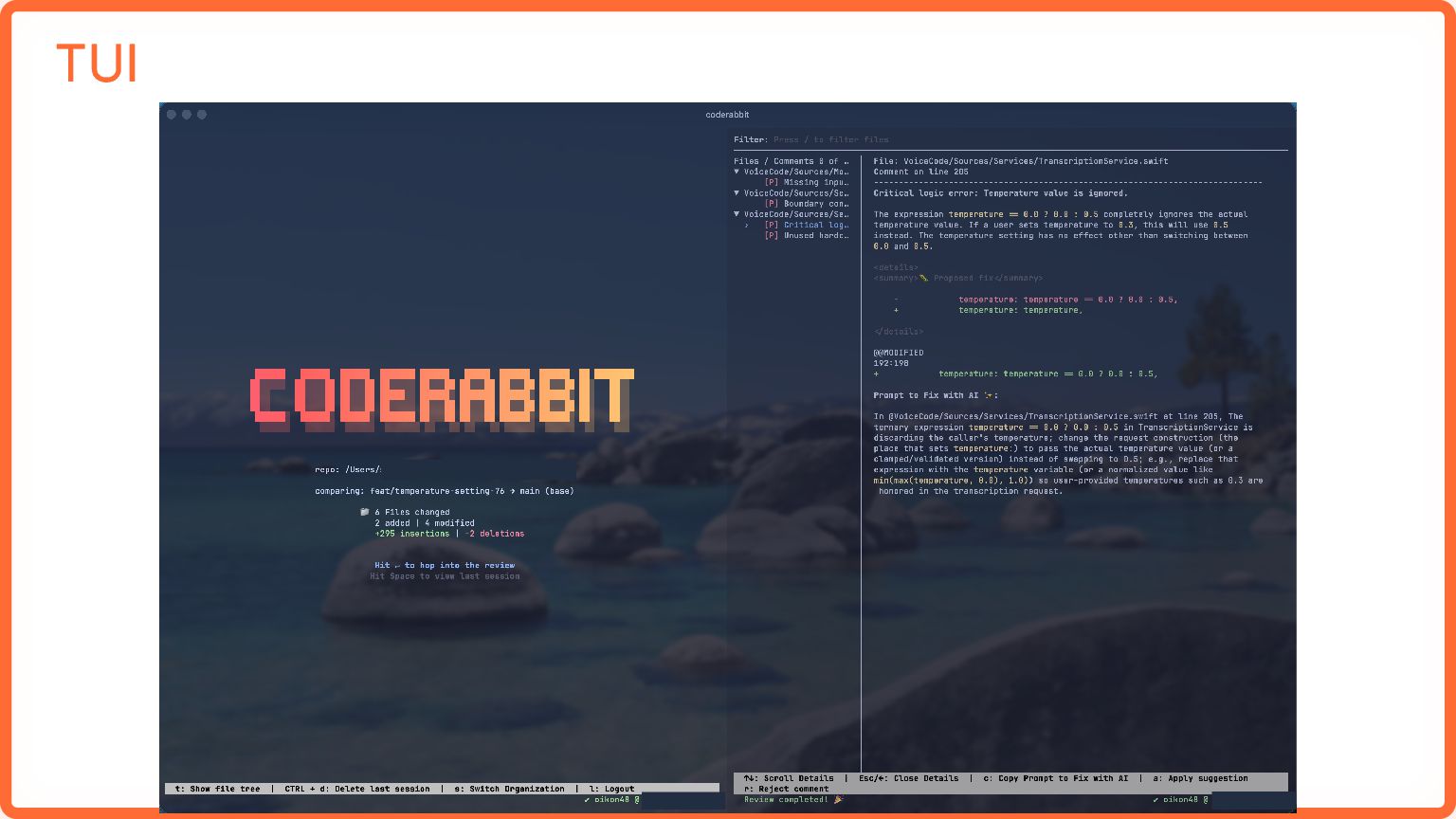Click the folder icon by '6 Files changed'
The image size is (1456, 819).
pos(365,512)
